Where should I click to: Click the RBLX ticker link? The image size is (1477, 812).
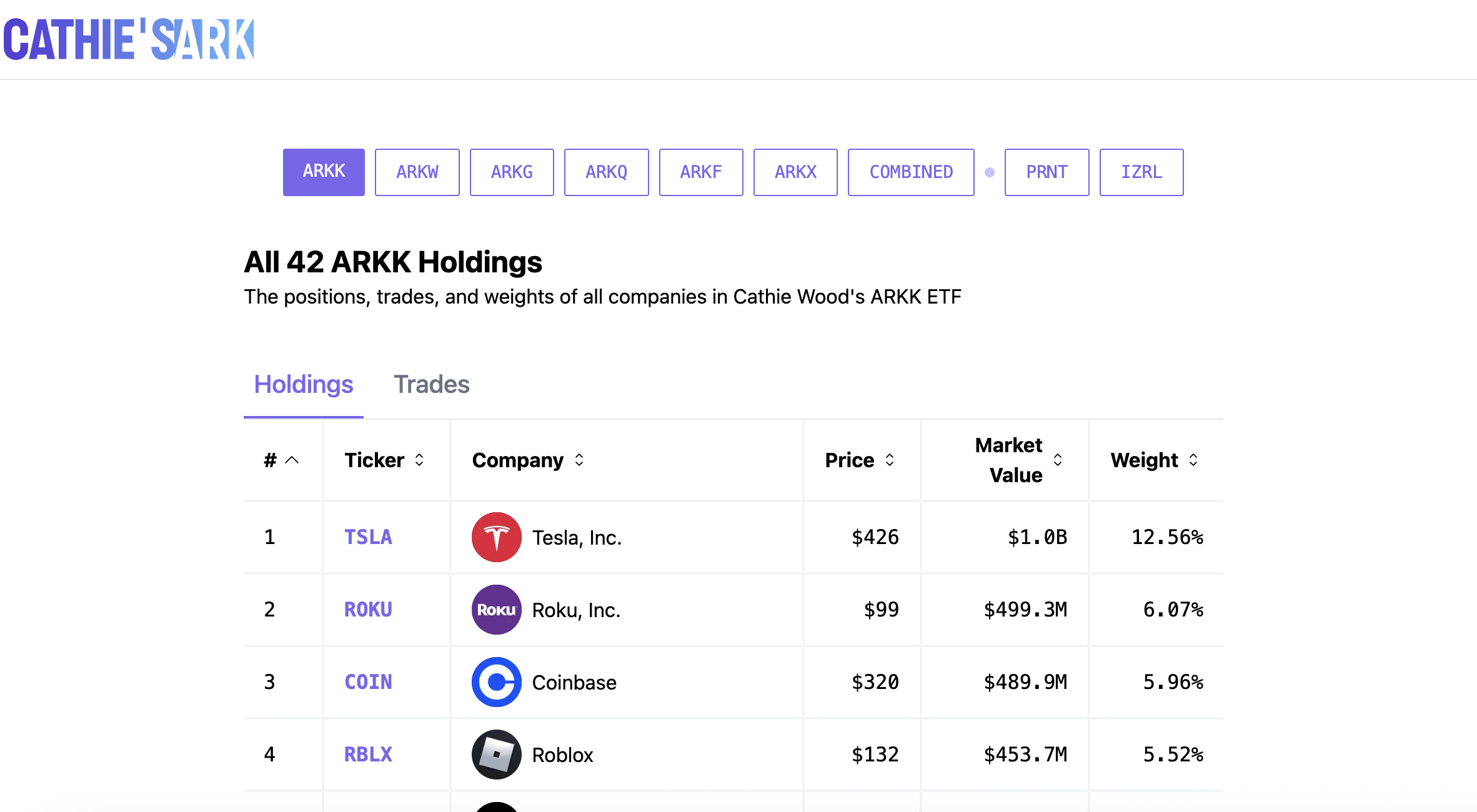point(368,755)
